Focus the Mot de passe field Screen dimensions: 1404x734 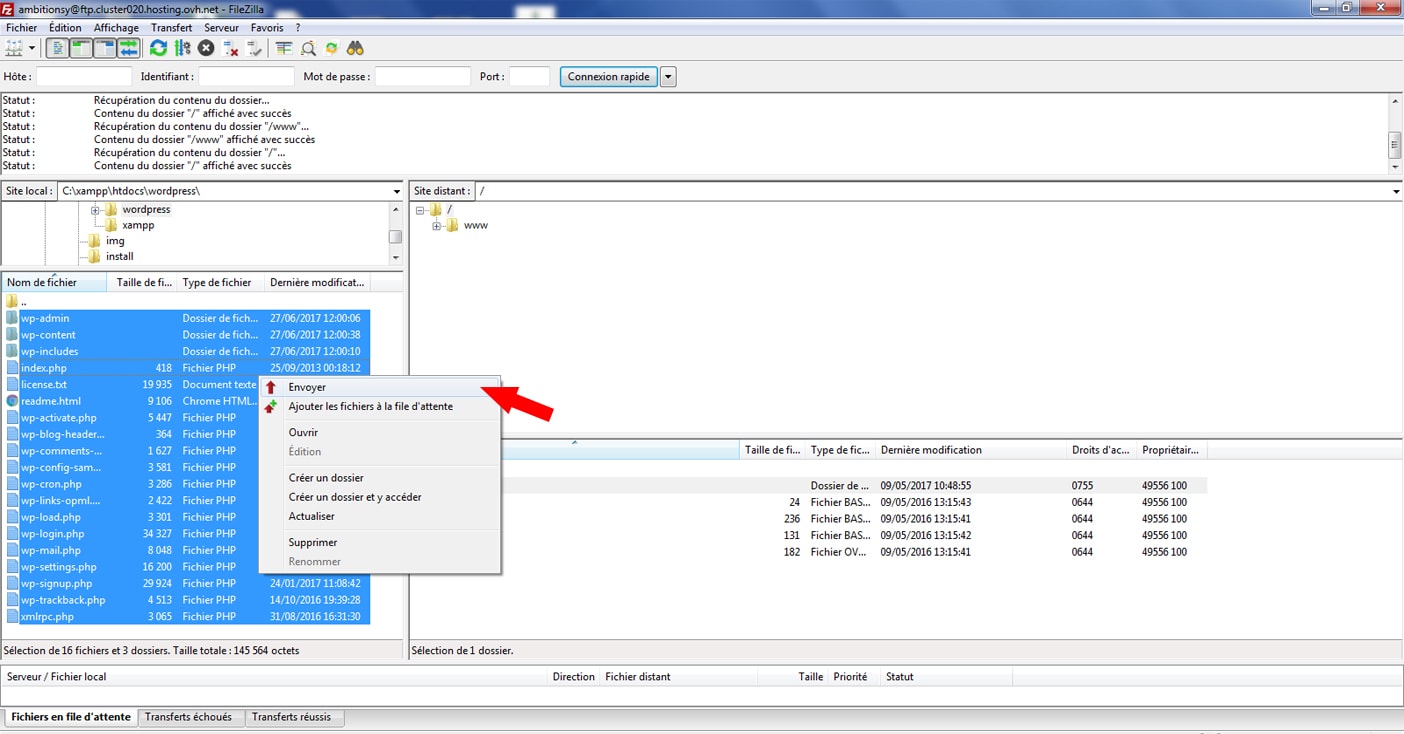(422, 76)
